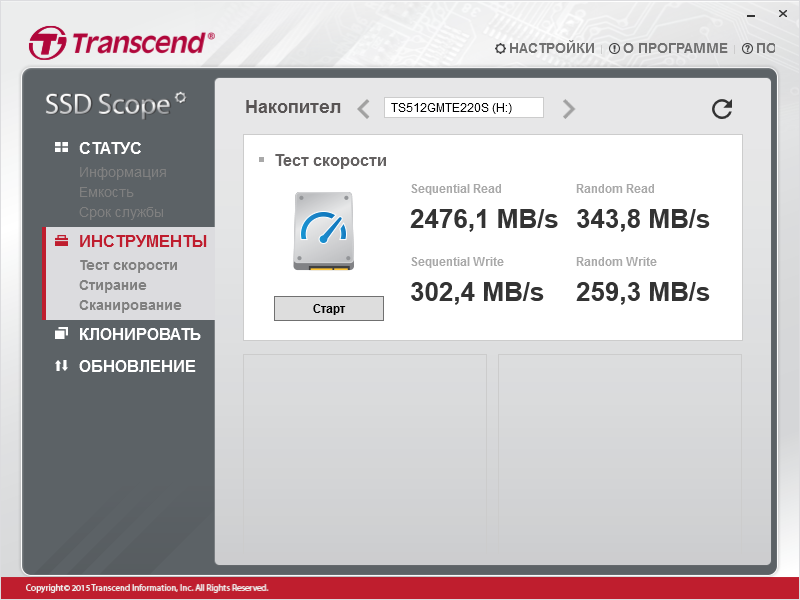Click the Sequential Write label
The width and height of the screenshot is (800, 600).
[457, 262]
